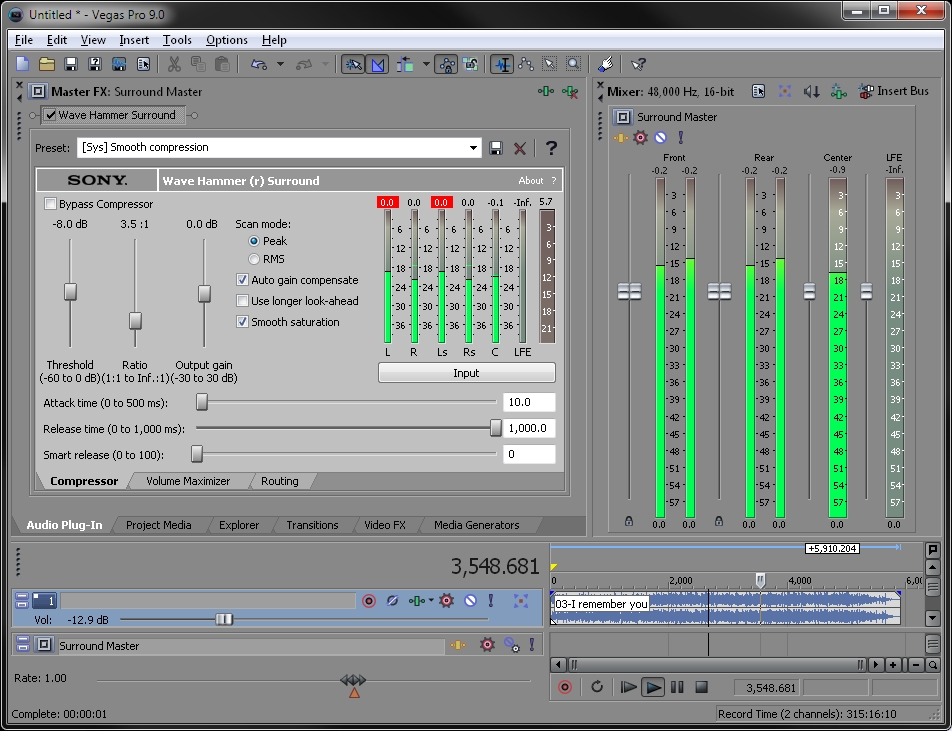Viewport: 952px width, 731px height.
Task: Mute the Surround Master bus in Mixer
Action: (661, 137)
